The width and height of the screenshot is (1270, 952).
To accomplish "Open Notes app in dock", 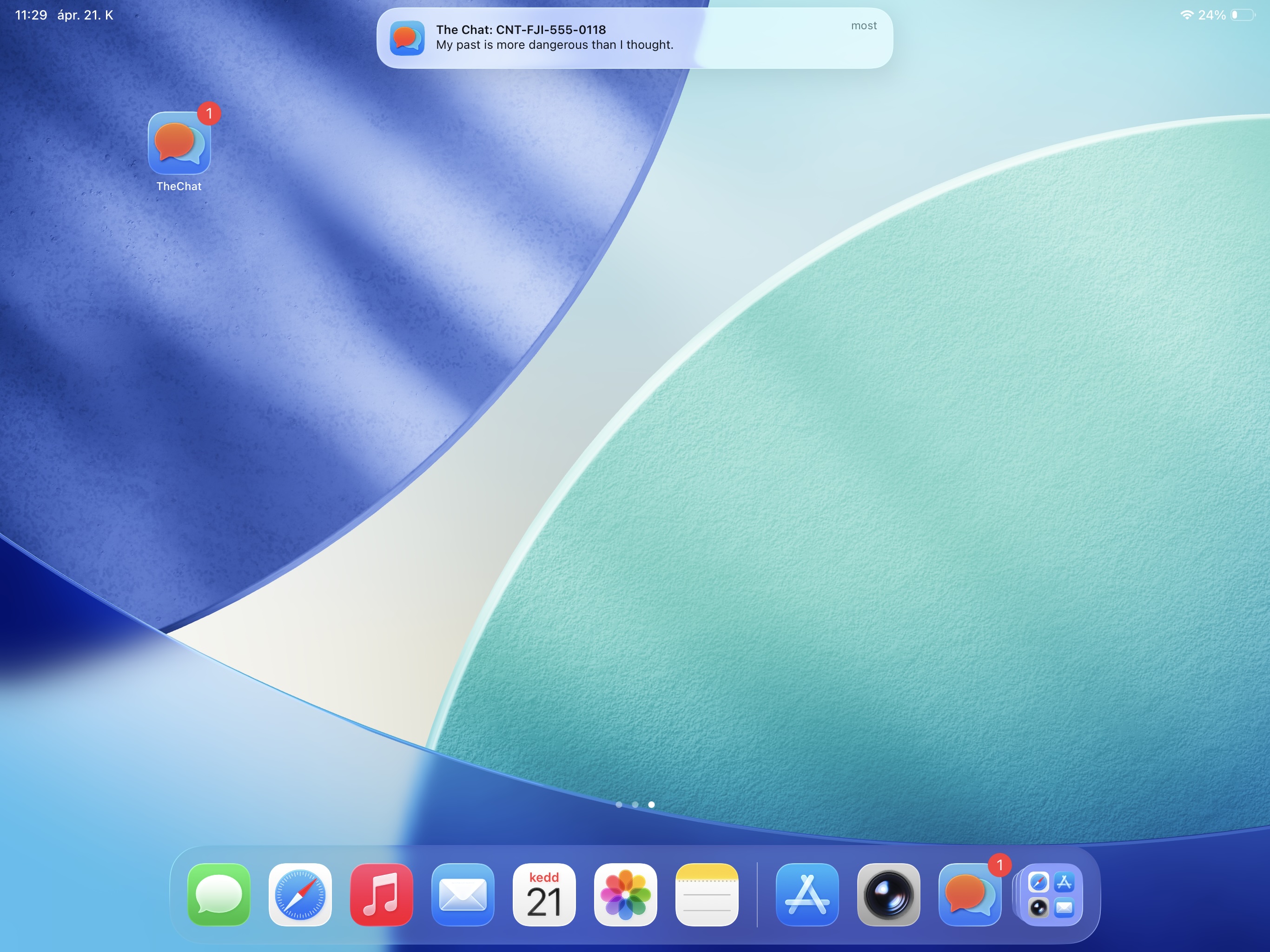I will (x=707, y=894).
